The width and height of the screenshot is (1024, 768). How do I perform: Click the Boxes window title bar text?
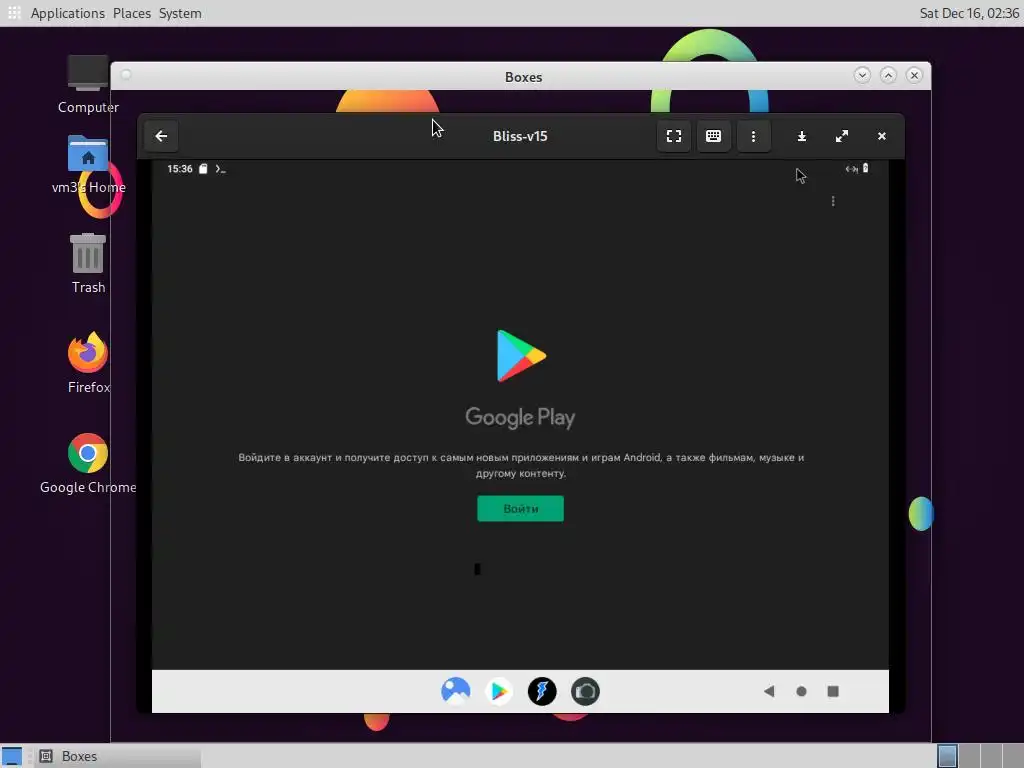[523, 77]
